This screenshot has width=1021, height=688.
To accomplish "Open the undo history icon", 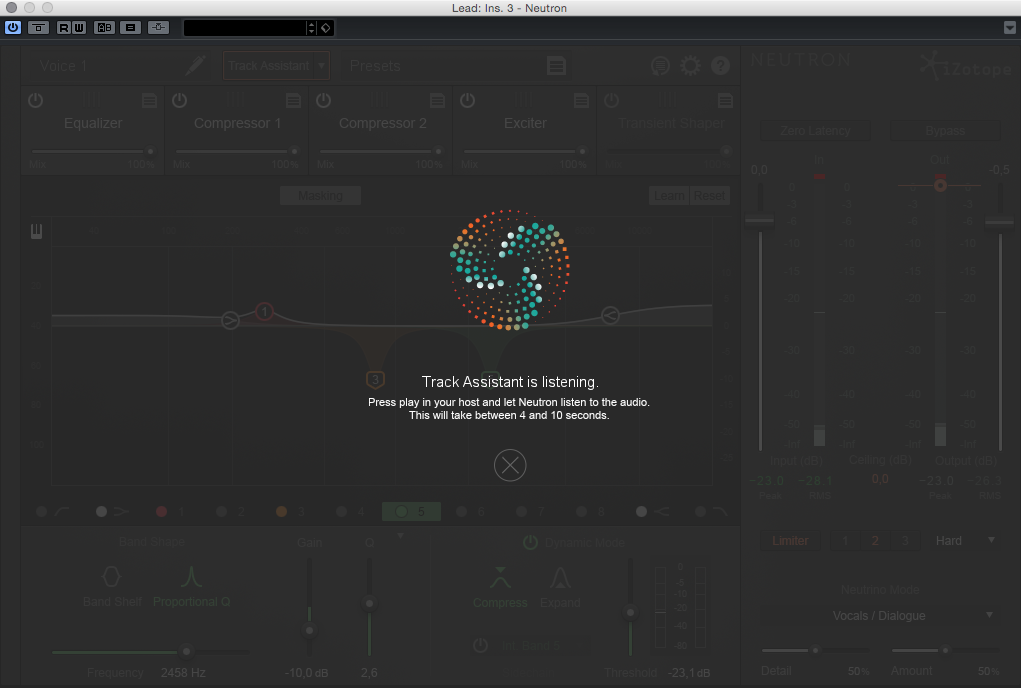I will click(x=660, y=66).
